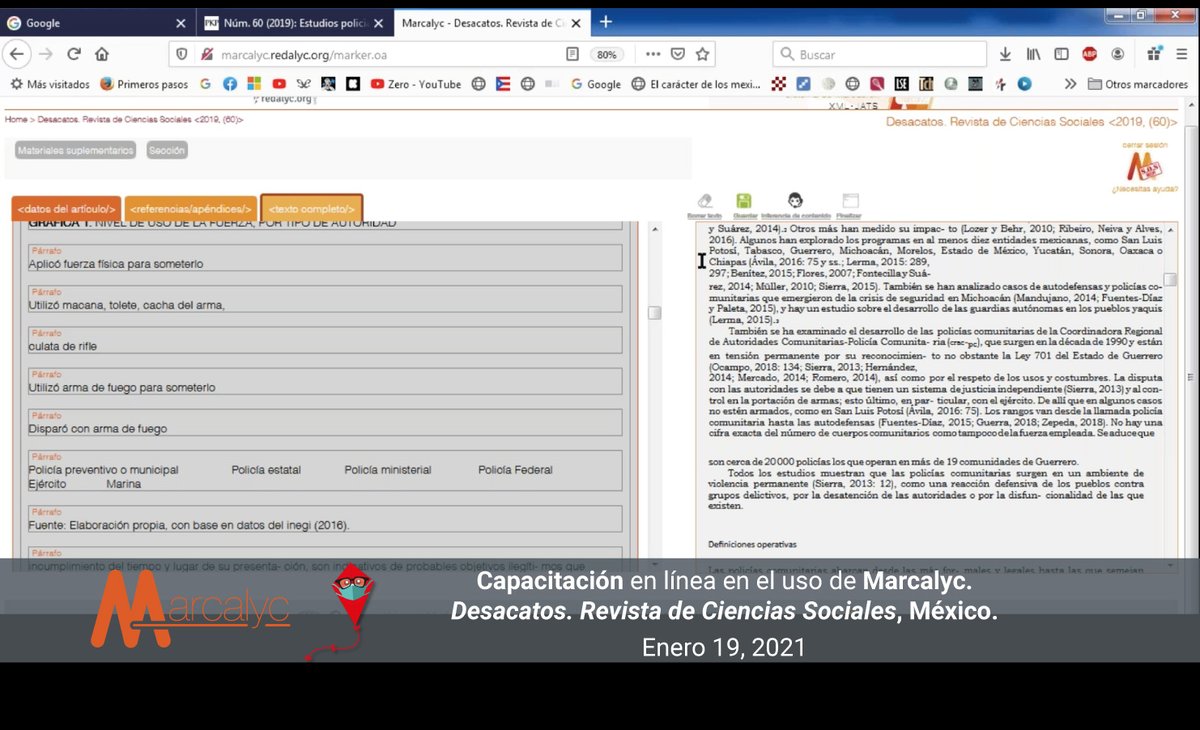Click the Firefox shield tracking icon
Viewport: 1200px width, 730px height.
[181, 54]
